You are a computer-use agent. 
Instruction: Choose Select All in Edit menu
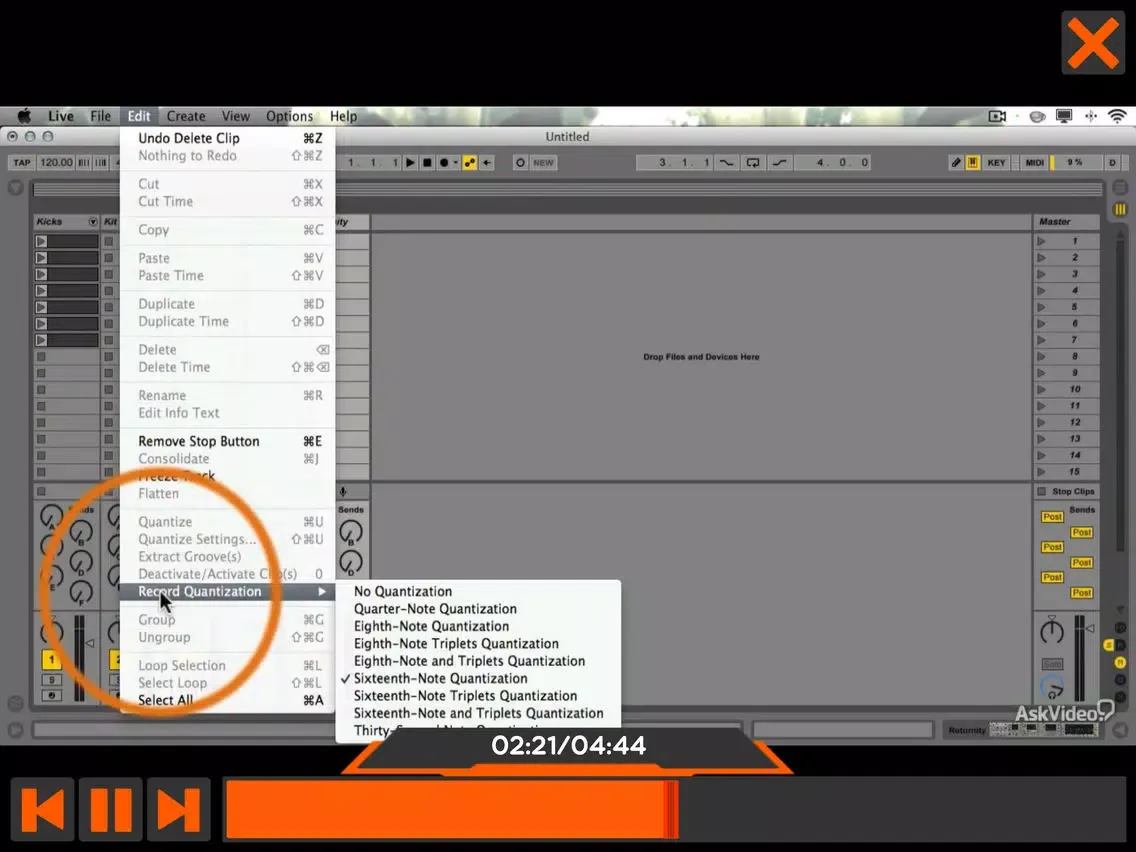[227, 700]
